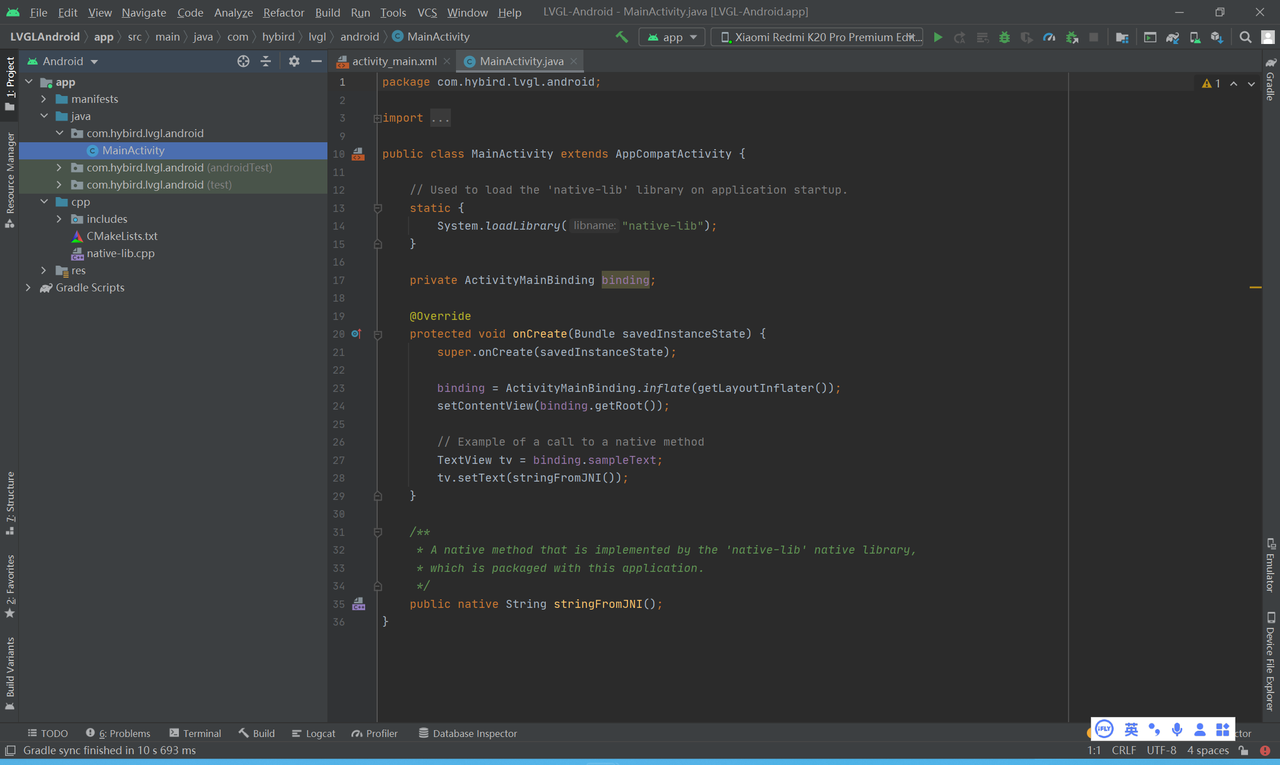The width and height of the screenshot is (1280, 765).
Task: Open Project panel settings gear
Action: [294, 61]
